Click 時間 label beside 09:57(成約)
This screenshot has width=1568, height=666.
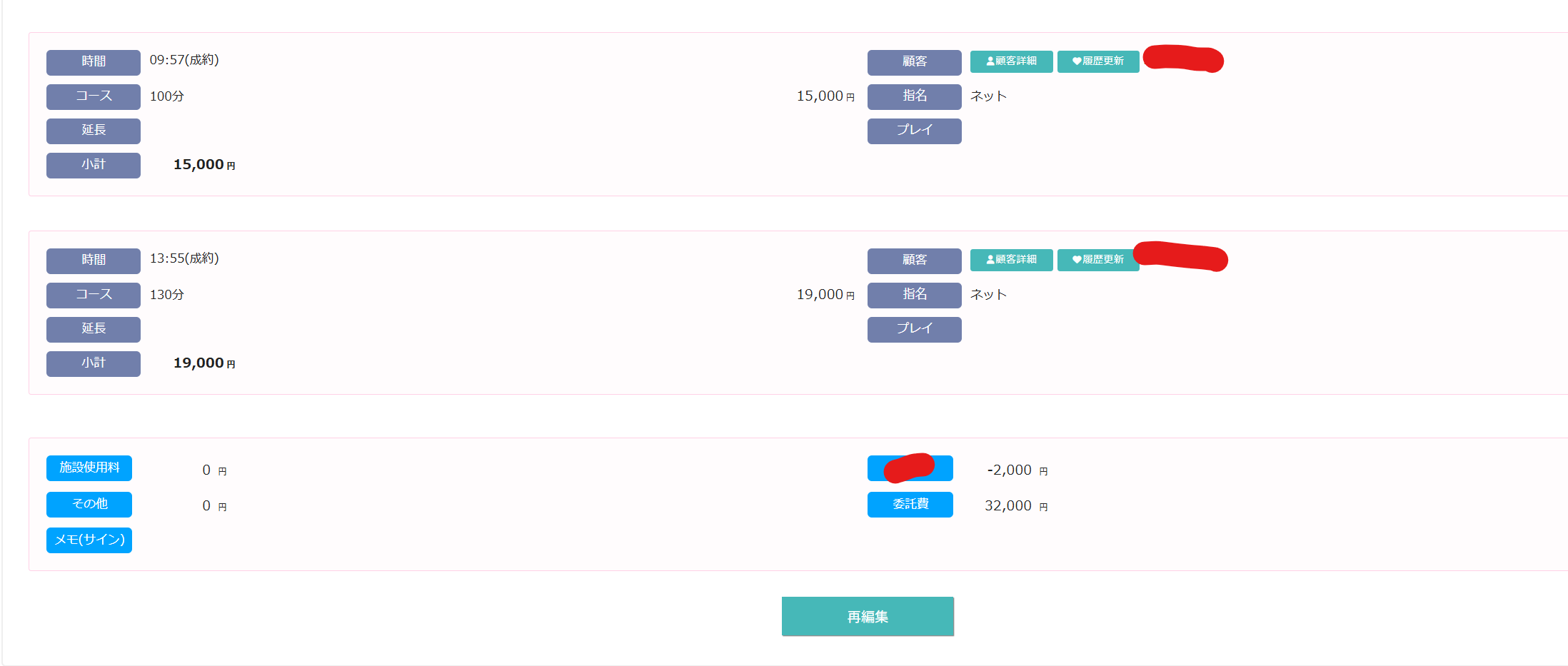[94, 62]
